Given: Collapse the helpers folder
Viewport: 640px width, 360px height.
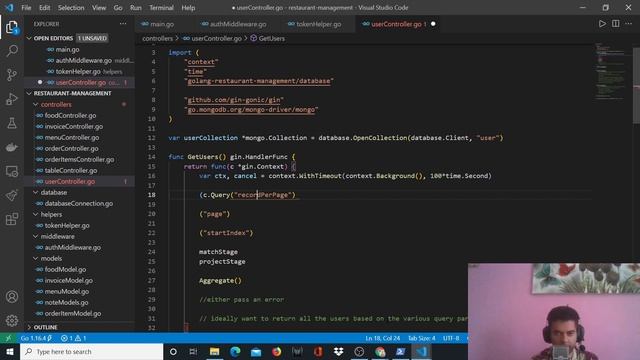Looking at the screenshot, I should pyautogui.click(x=36, y=214).
